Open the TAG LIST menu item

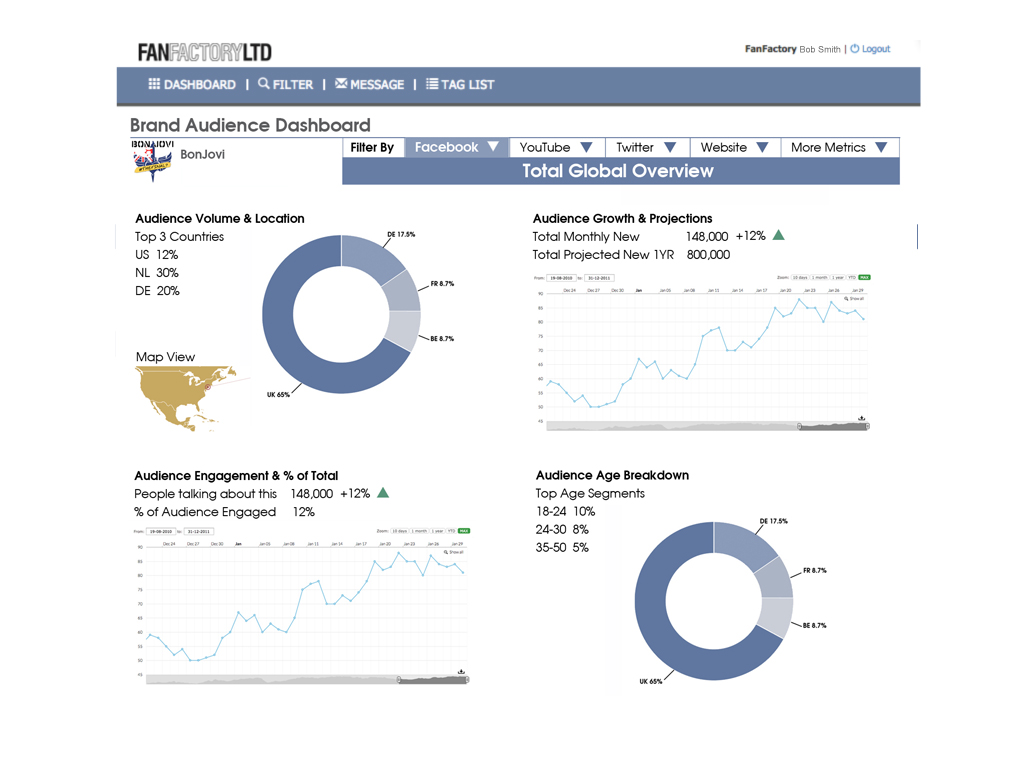(x=460, y=84)
